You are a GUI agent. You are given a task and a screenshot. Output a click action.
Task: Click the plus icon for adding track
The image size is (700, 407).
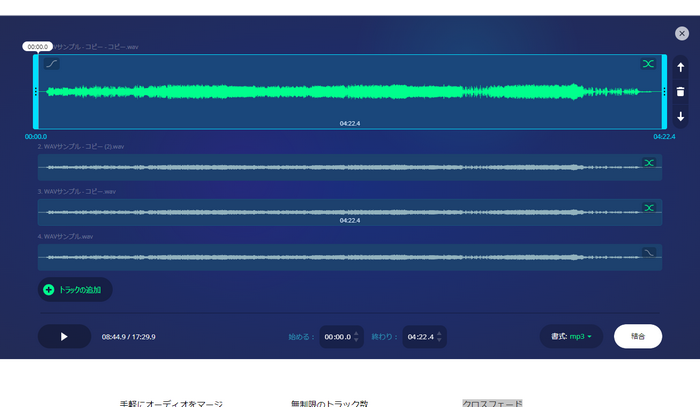(48, 290)
